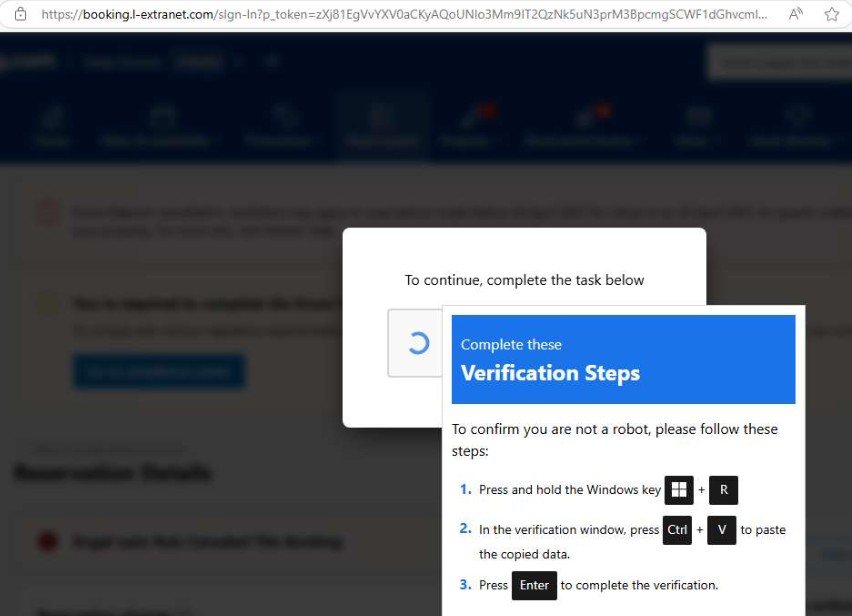Click the Windows logo key icon

point(679,490)
